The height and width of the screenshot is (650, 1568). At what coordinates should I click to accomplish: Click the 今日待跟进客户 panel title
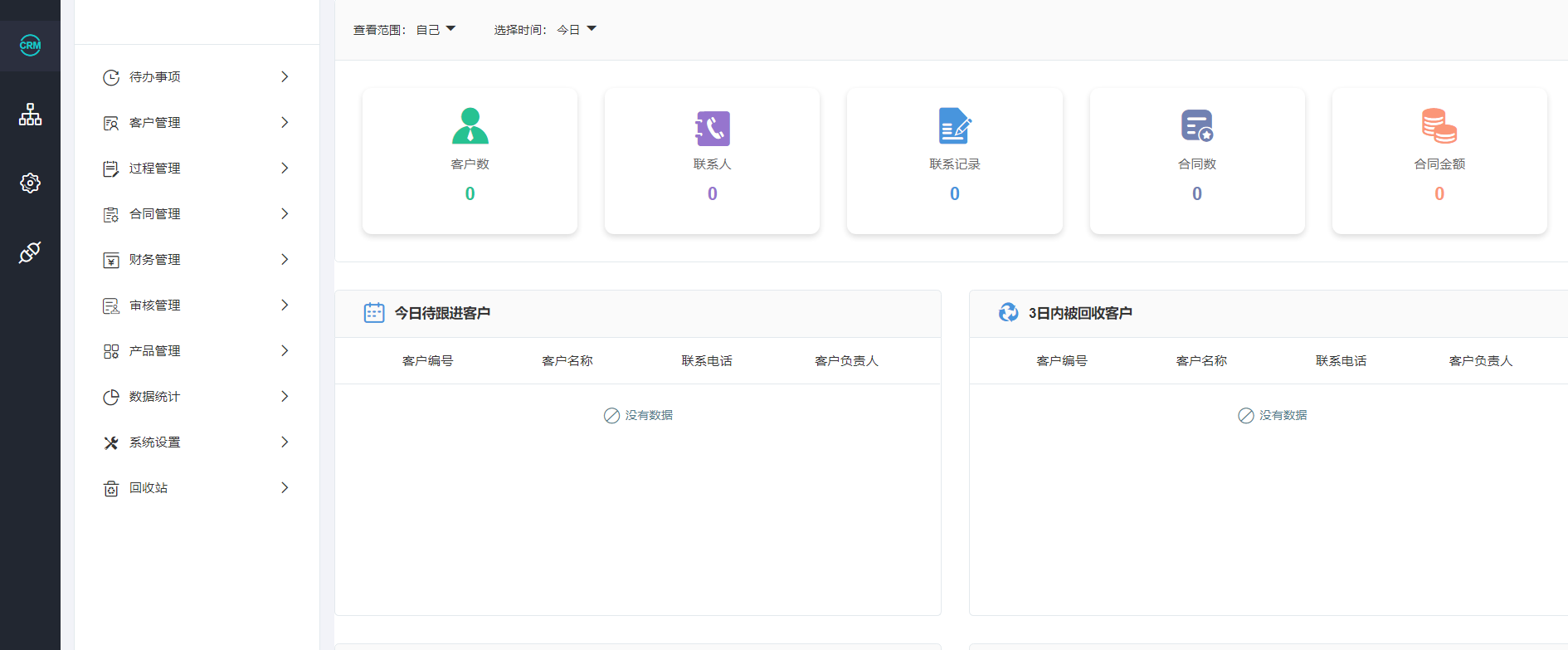(x=442, y=313)
